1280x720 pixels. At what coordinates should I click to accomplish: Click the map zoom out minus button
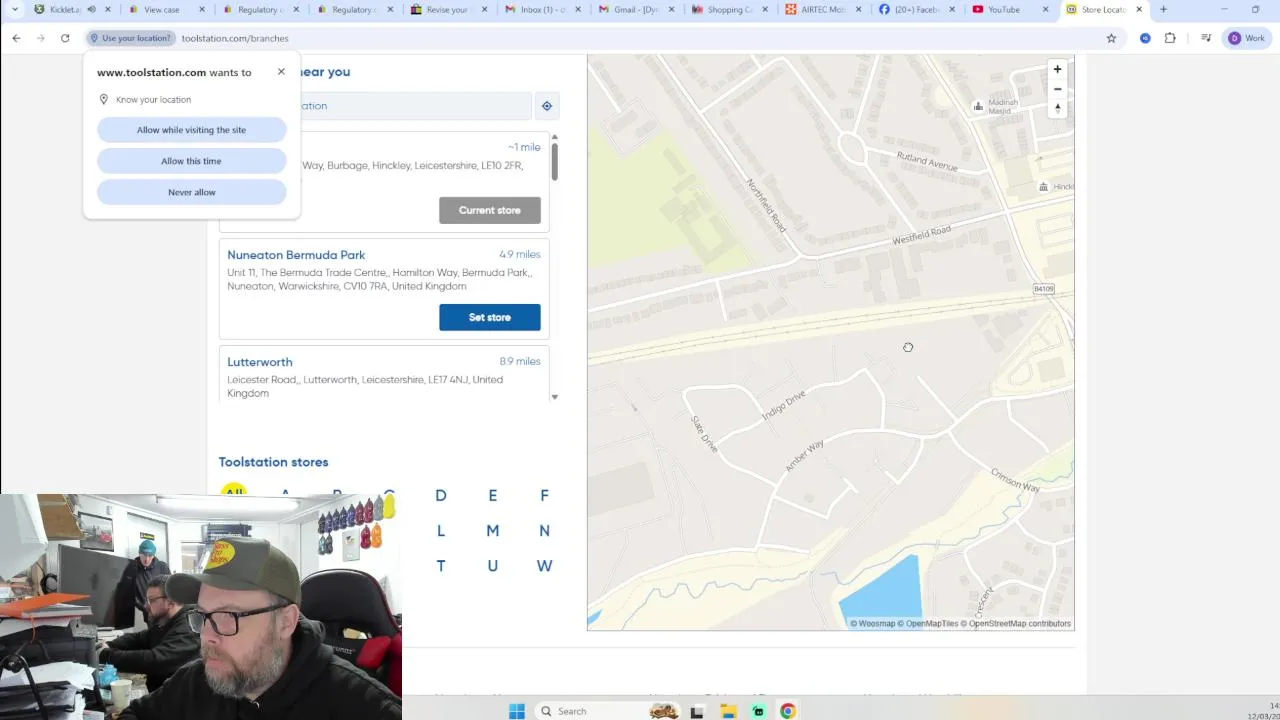coord(1057,89)
